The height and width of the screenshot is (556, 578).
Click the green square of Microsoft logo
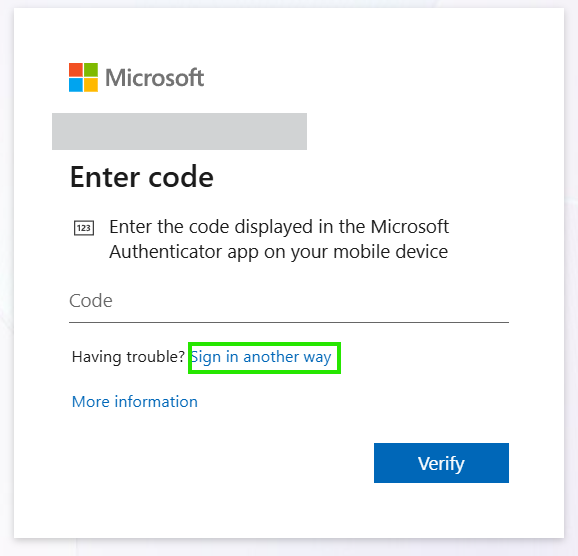coord(91,70)
